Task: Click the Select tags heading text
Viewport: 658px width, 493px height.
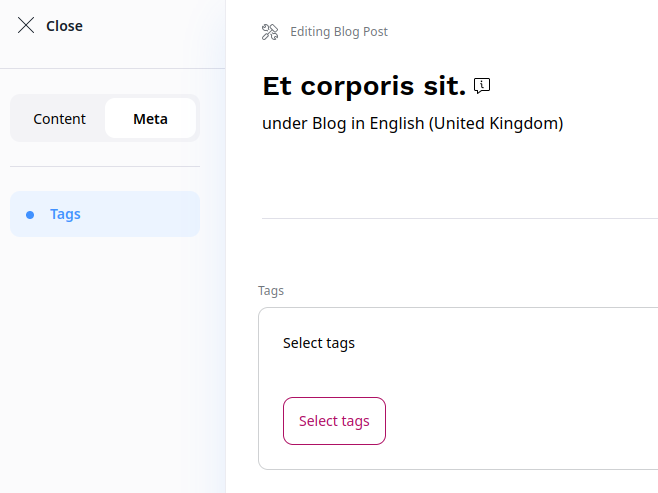Action: point(318,343)
